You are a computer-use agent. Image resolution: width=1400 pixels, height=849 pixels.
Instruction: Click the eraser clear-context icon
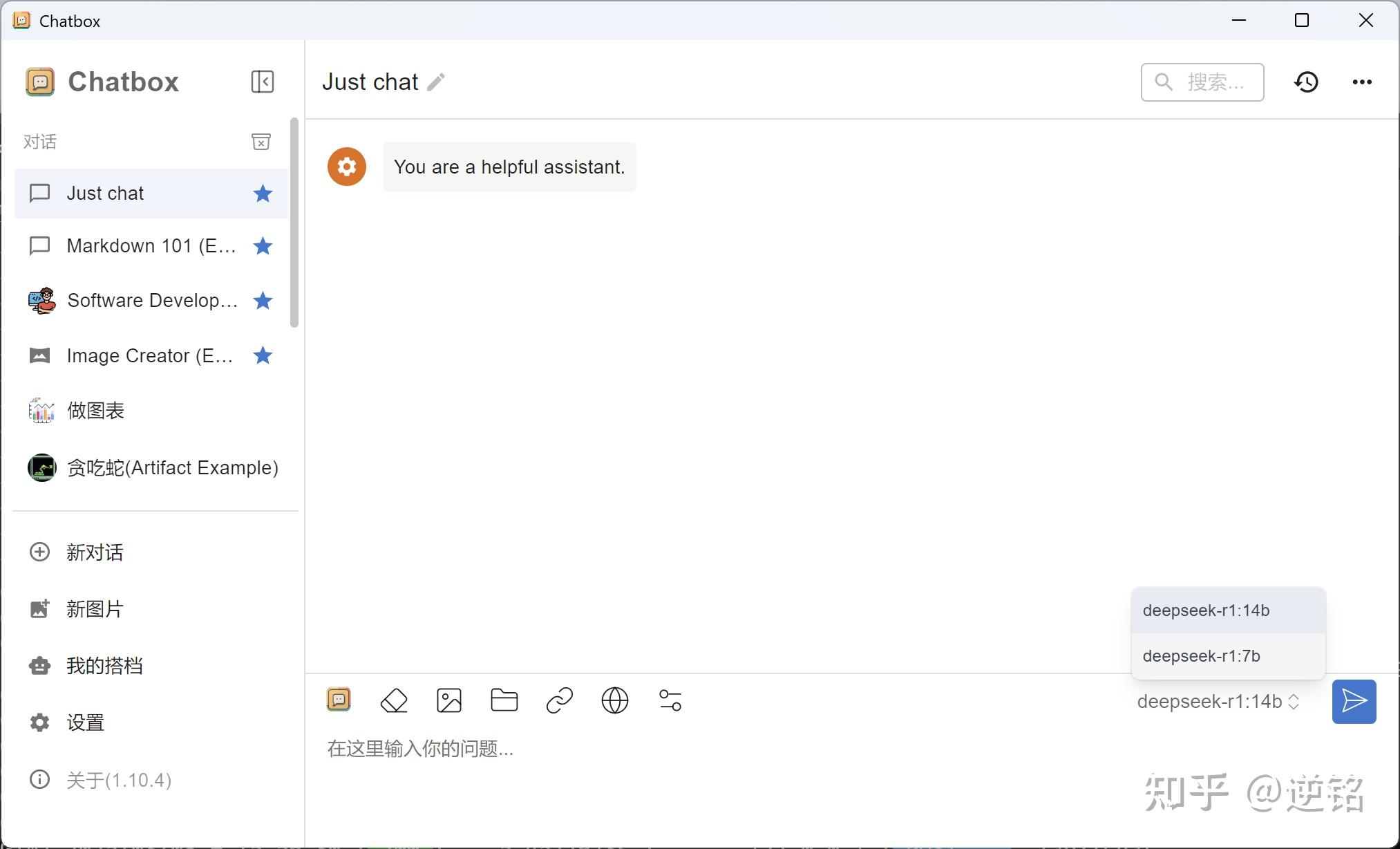click(394, 700)
